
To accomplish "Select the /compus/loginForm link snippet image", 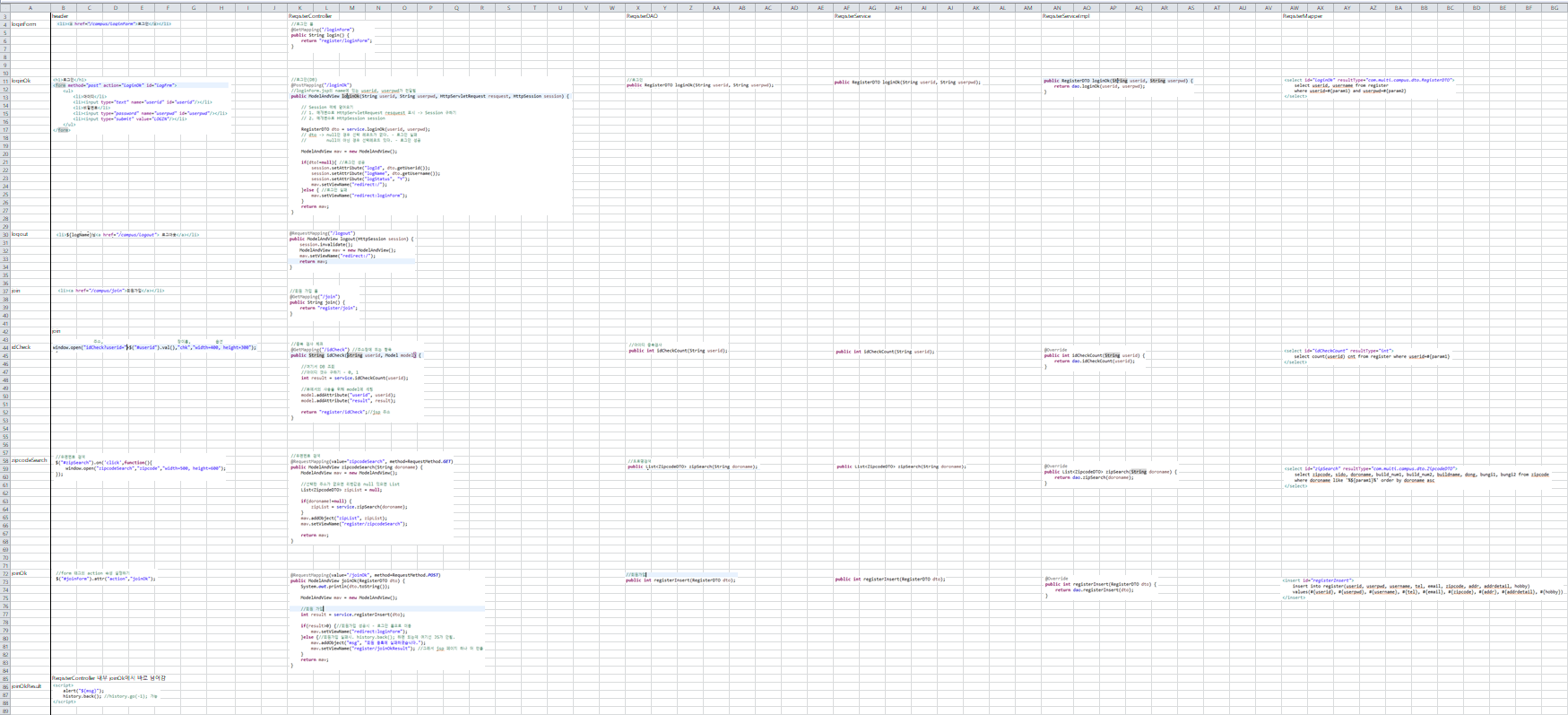I will click(x=114, y=24).
